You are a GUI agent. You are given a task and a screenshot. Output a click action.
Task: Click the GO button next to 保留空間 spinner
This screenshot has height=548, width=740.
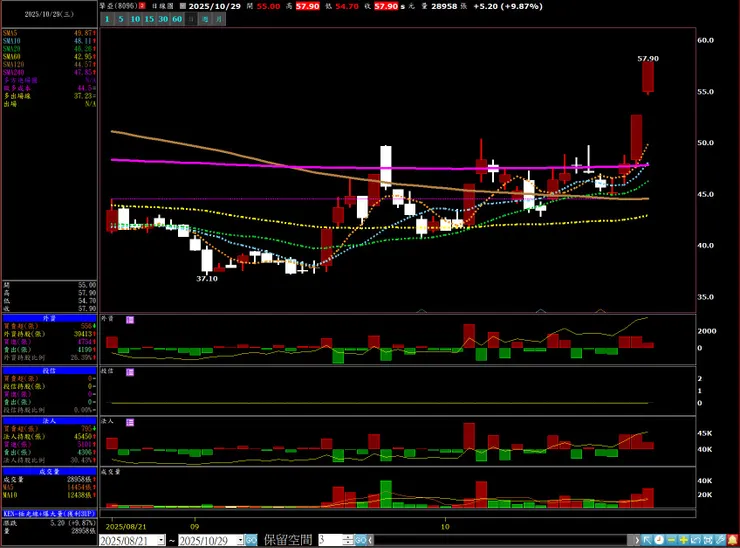pyautogui.click(x=360, y=540)
